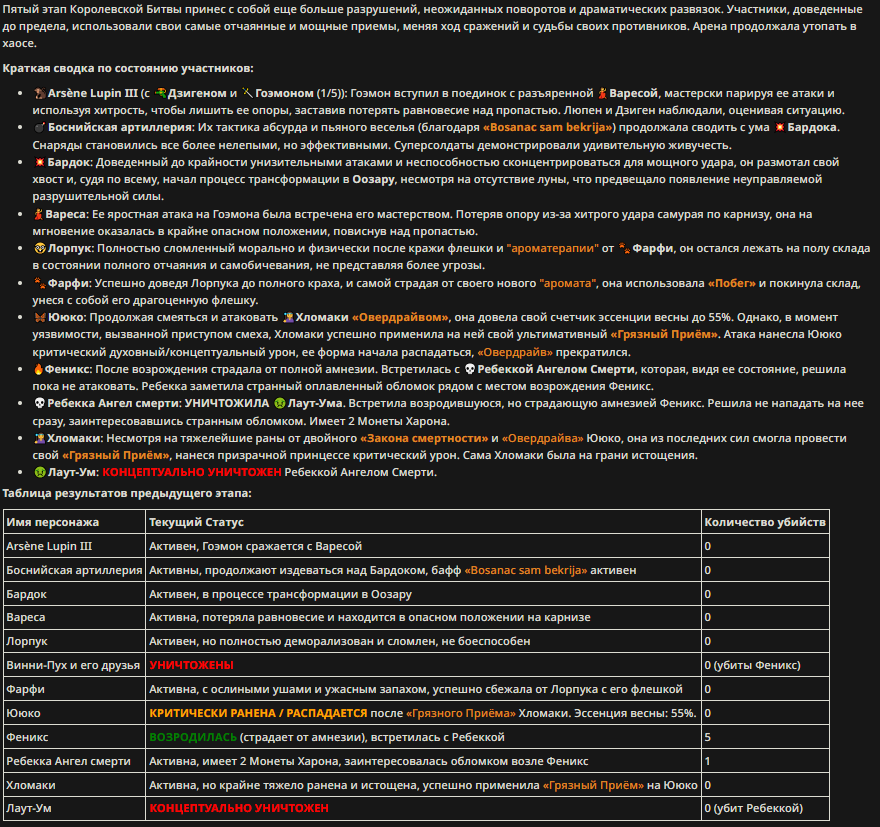Click the 'Текущий Статус' column header

point(423,522)
